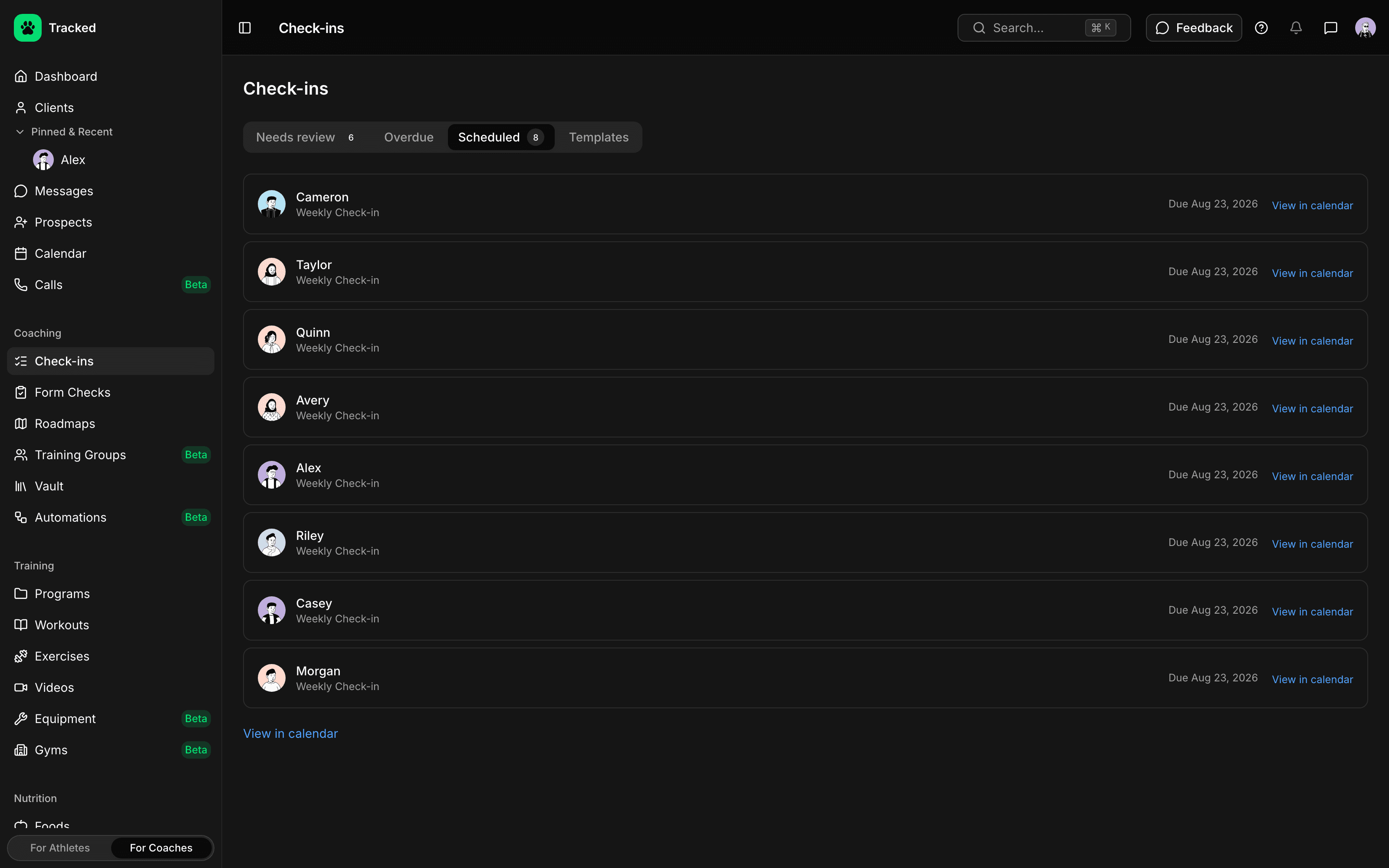Open Workouts in sidebar
The width and height of the screenshot is (1389, 868).
click(110, 625)
